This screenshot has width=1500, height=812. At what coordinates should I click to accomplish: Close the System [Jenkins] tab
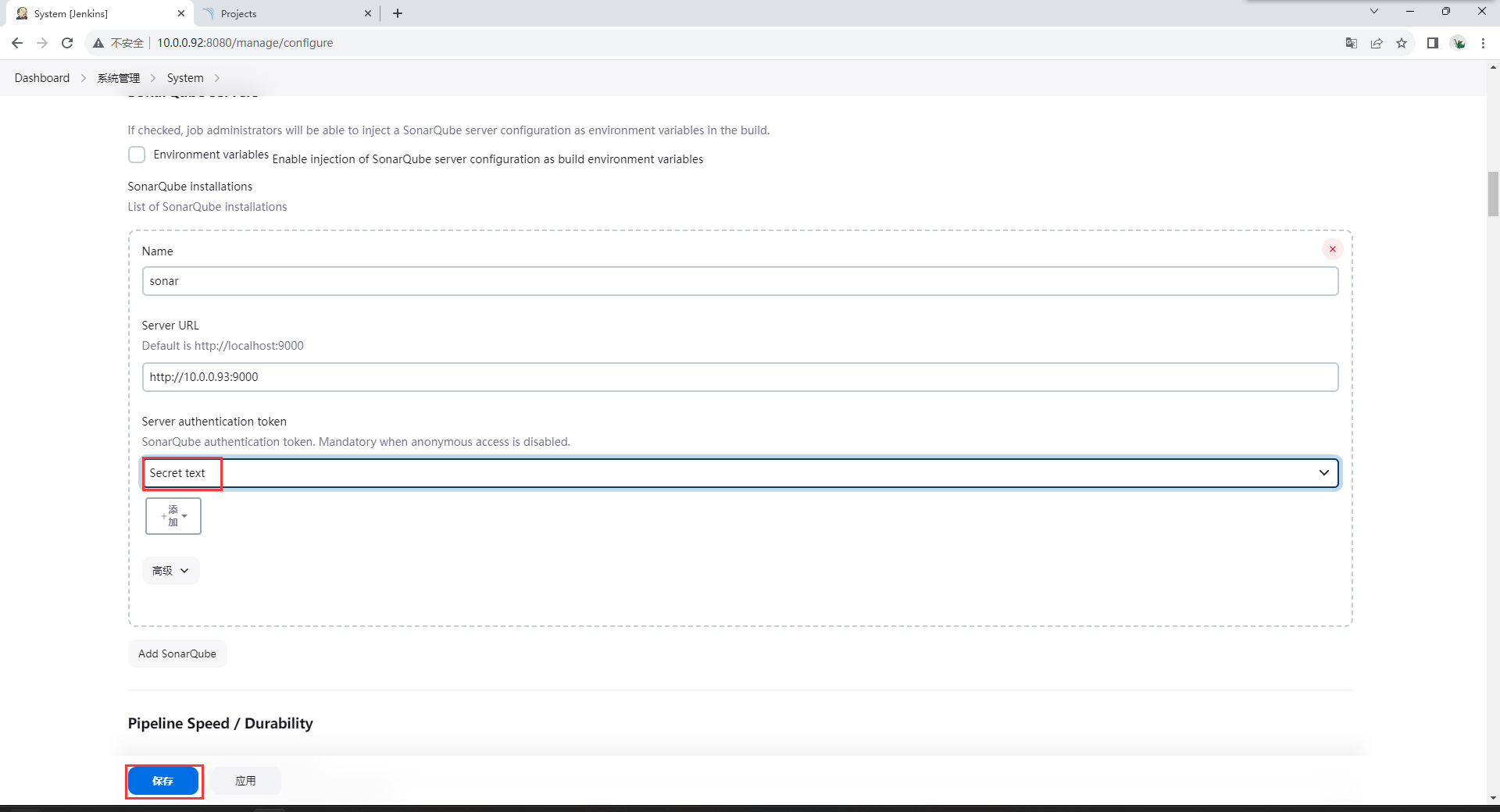181,13
